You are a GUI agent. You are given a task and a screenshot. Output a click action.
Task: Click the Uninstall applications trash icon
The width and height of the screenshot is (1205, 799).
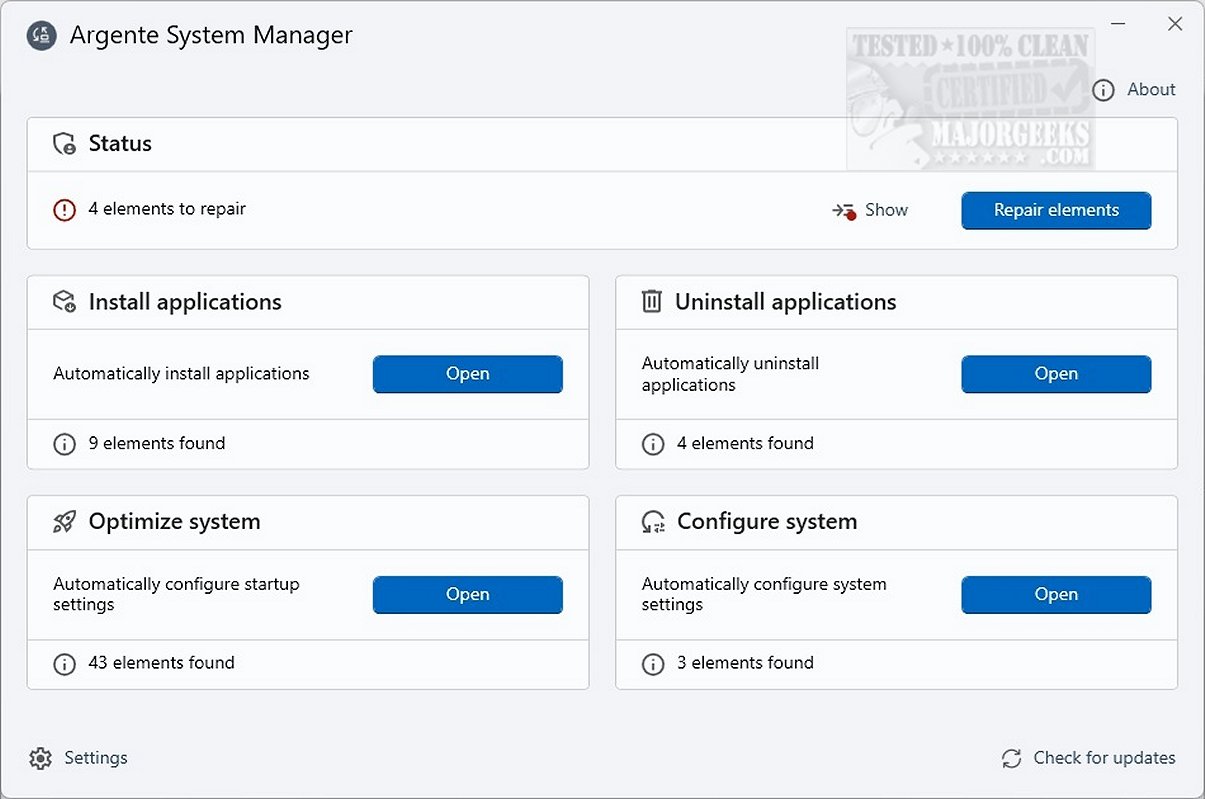tap(652, 302)
